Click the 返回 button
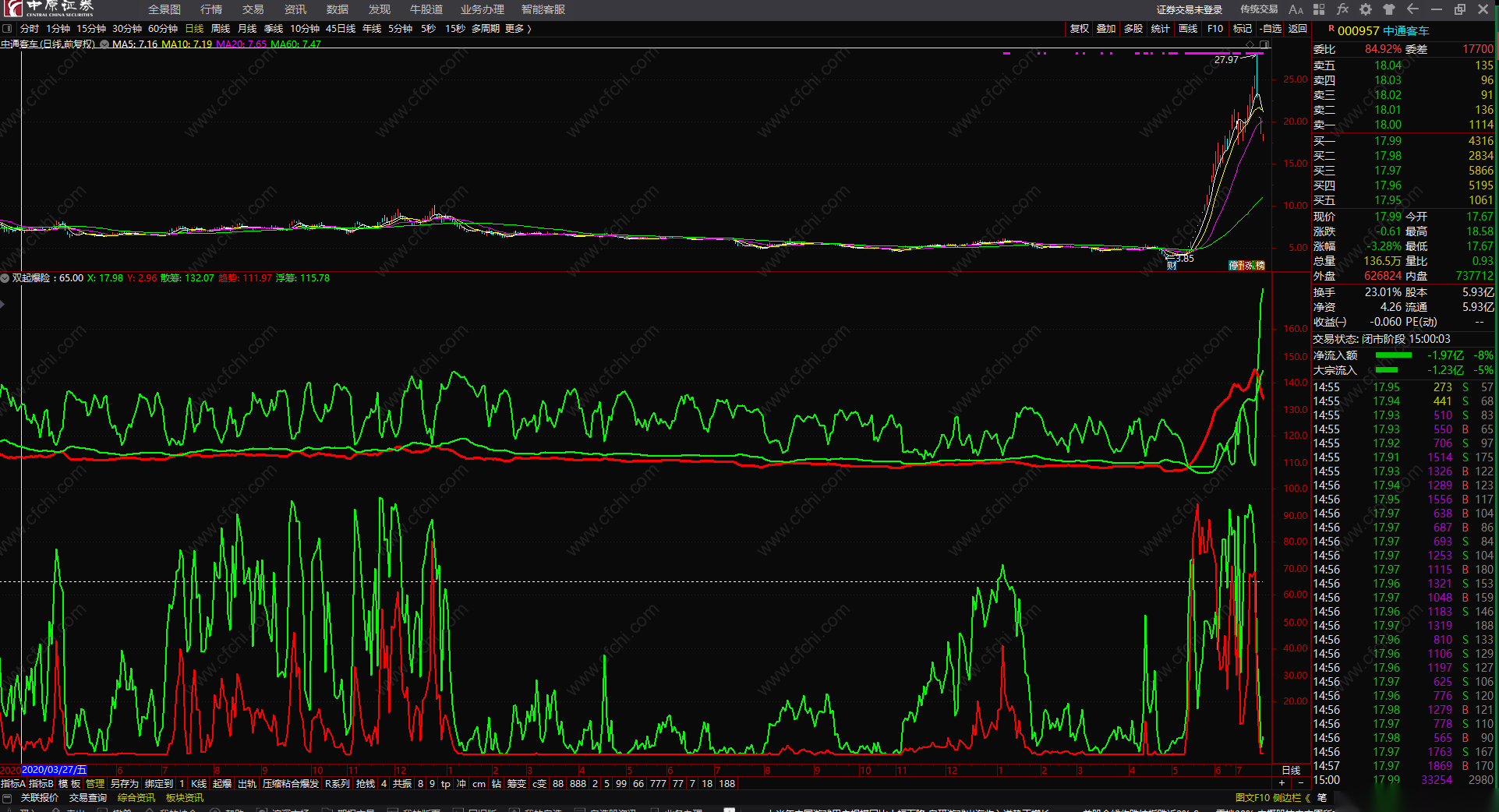The width and height of the screenshot is (1499, 812). tap(1297, 29)
